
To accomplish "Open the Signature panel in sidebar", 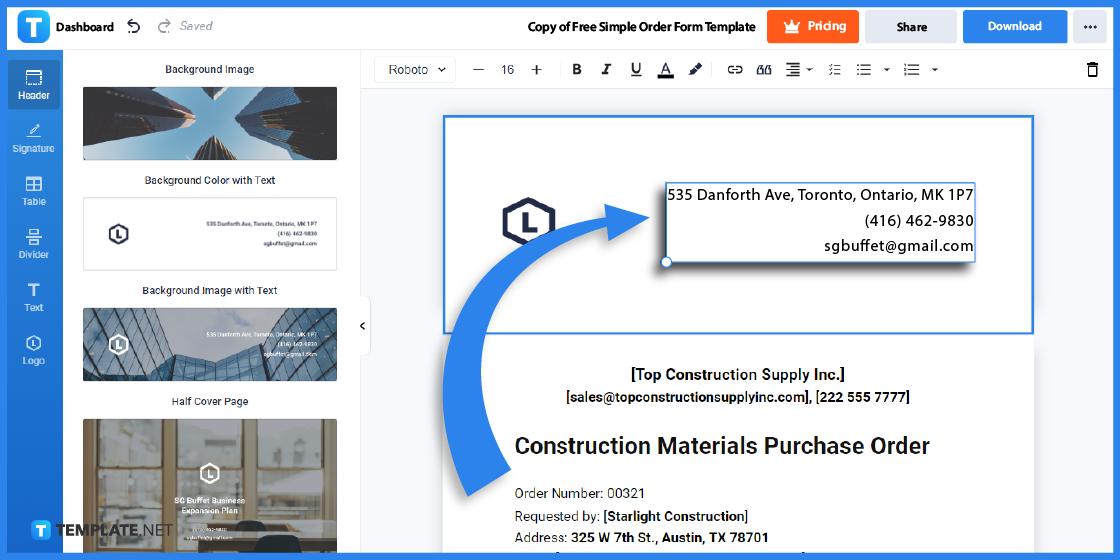I will pyautogui.click(x=34, y=138).
